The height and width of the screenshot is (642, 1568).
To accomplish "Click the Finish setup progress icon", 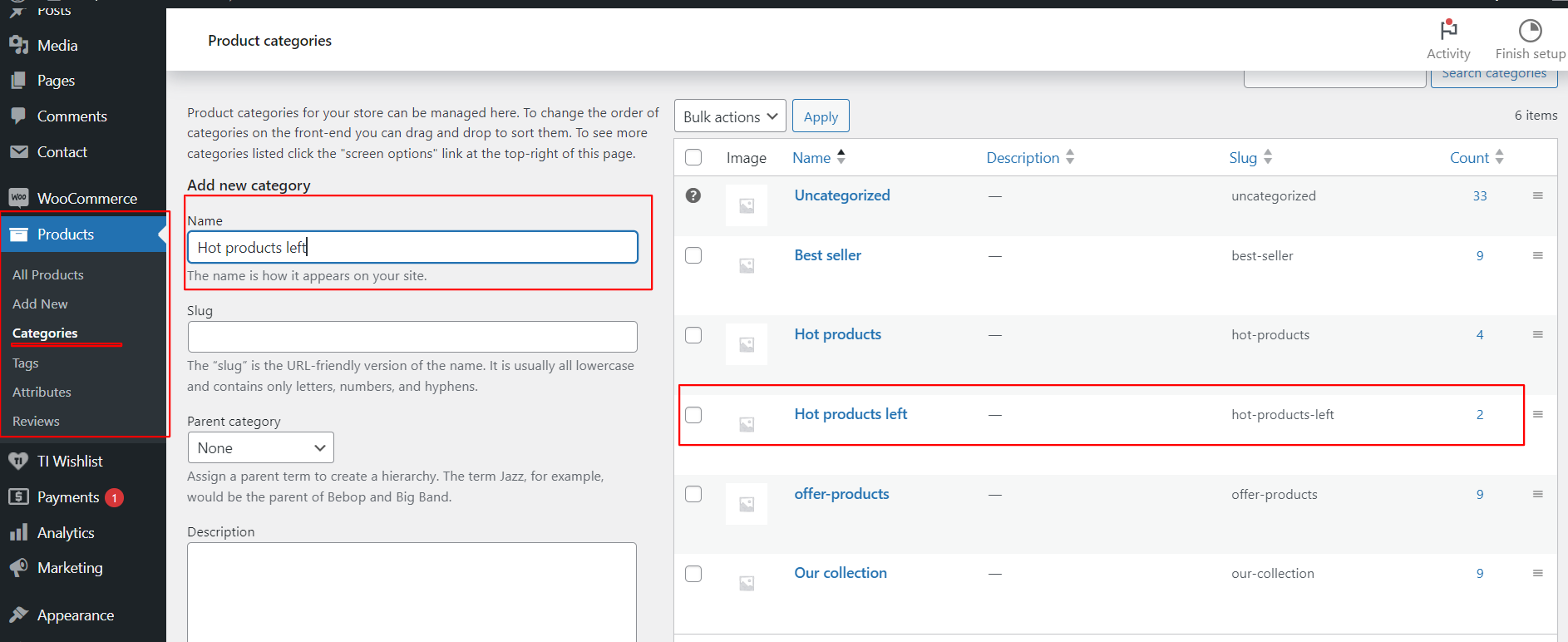I will [x=1530, y=31].
